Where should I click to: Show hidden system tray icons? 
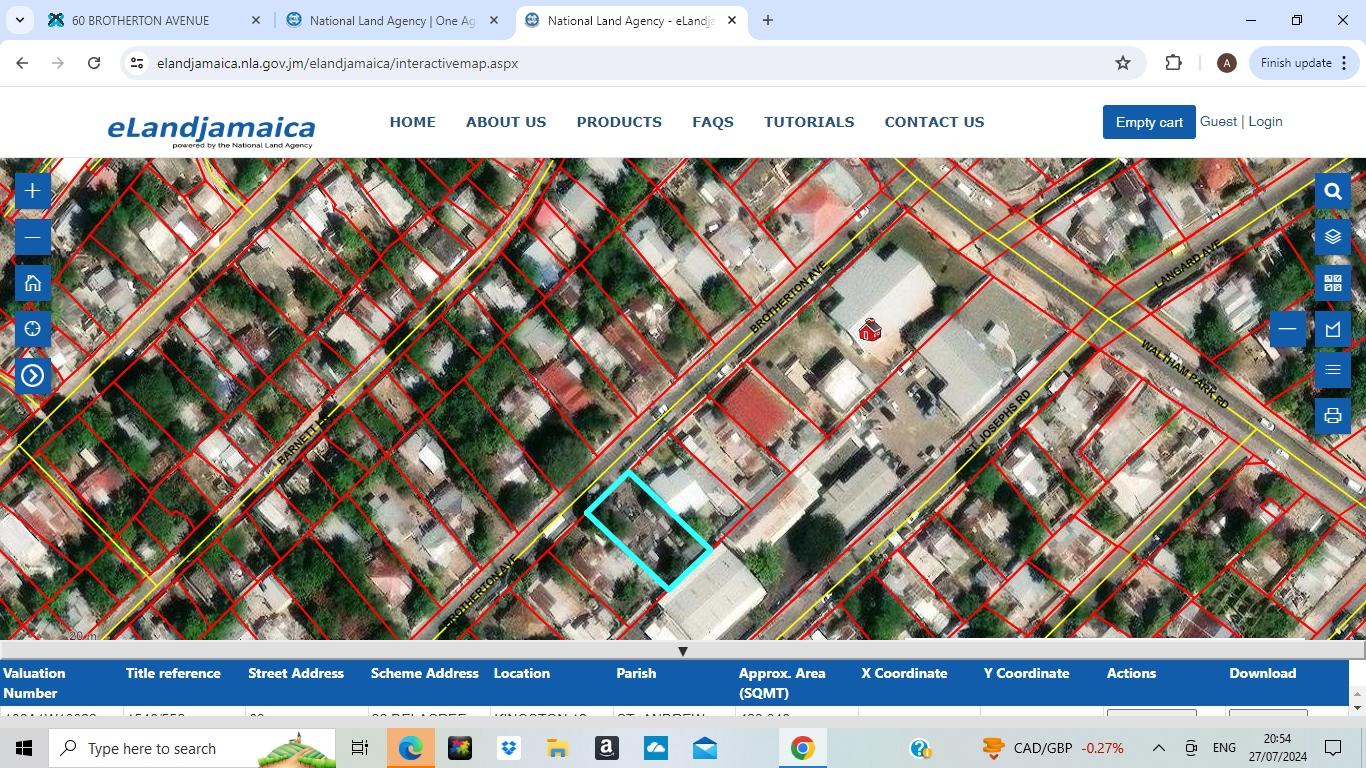(1159, 748)
